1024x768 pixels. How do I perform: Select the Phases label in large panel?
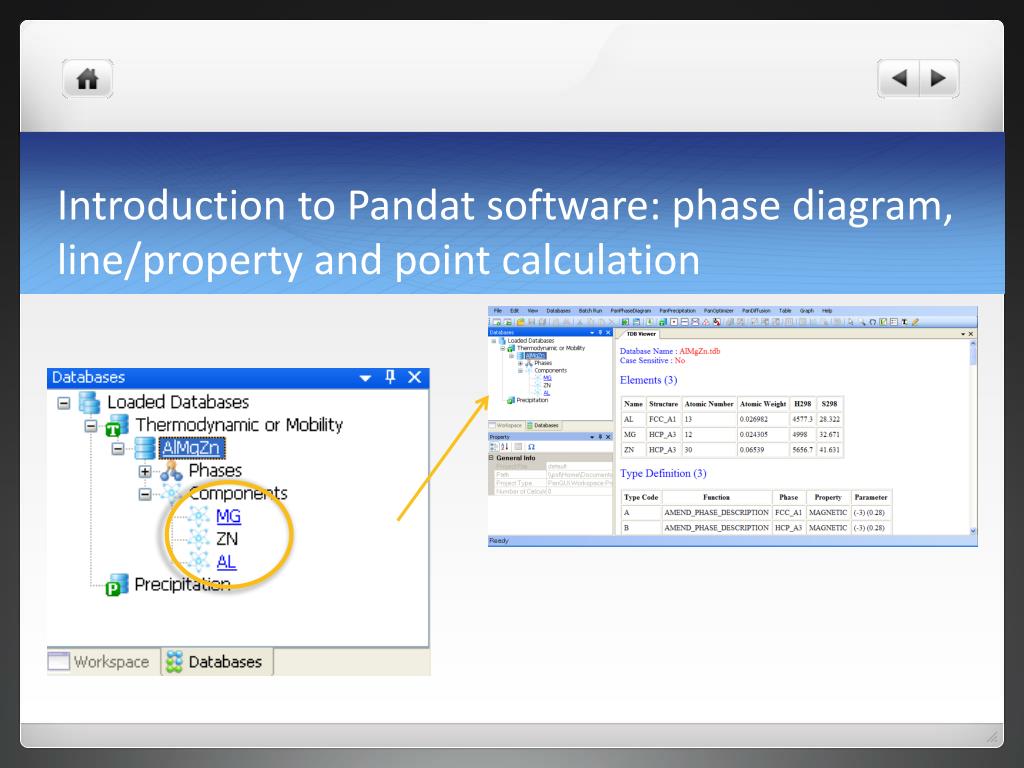pos(216,470)
